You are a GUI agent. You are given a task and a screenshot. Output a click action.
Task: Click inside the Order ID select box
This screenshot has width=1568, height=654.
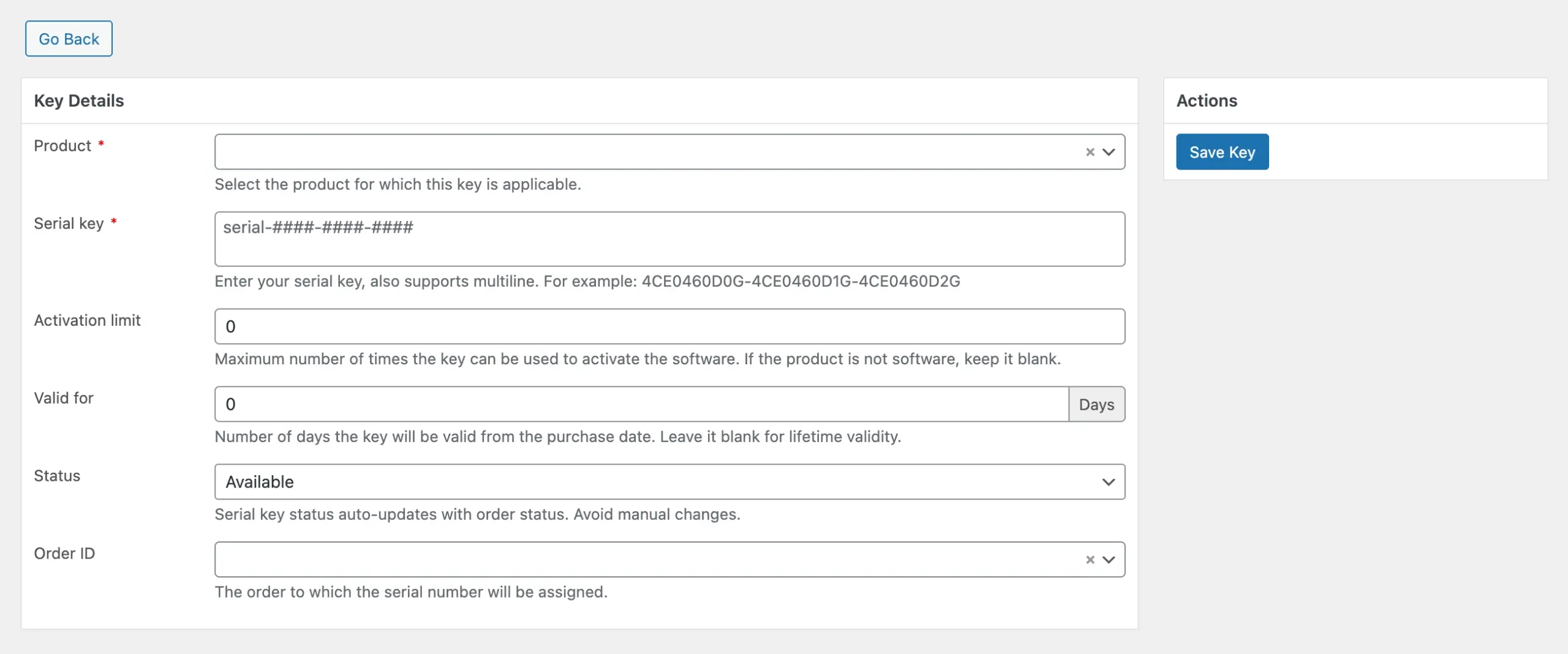point(643,560)
